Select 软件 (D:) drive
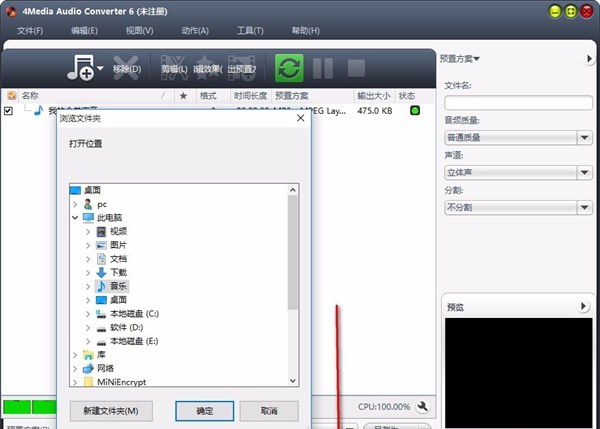 click(x=126, y=328)
